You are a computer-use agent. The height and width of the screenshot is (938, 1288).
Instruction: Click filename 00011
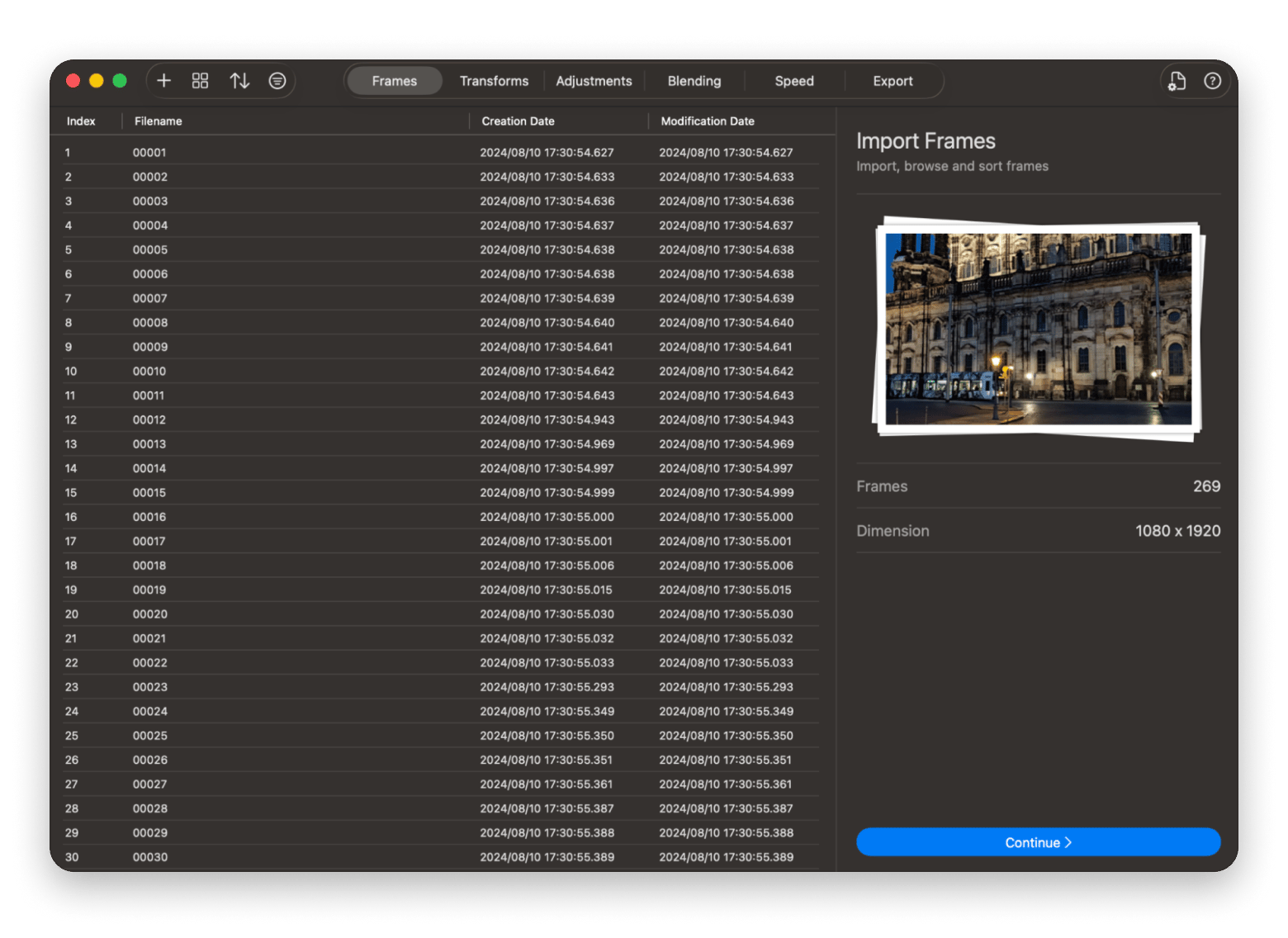(149, 396)
